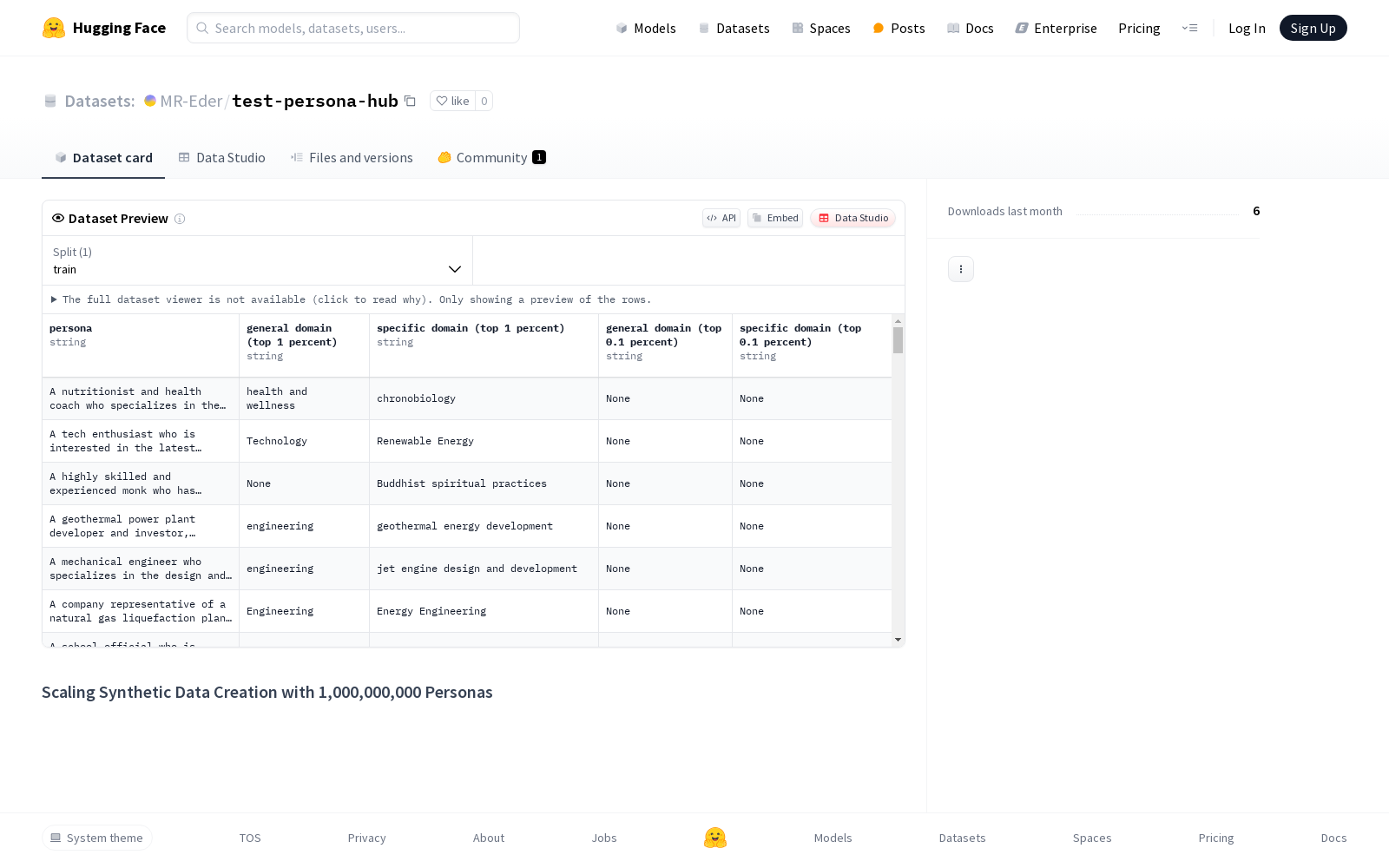Click the search magnifier icon
This screenshot has width=1389, height=868.
tap(202, 28)
